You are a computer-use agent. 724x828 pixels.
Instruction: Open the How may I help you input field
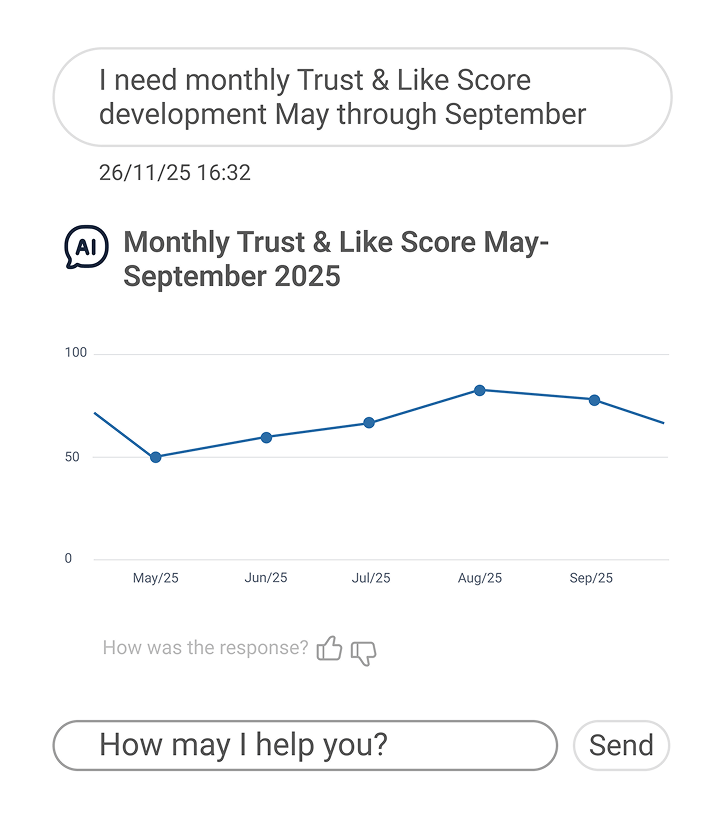coord(305,745)
